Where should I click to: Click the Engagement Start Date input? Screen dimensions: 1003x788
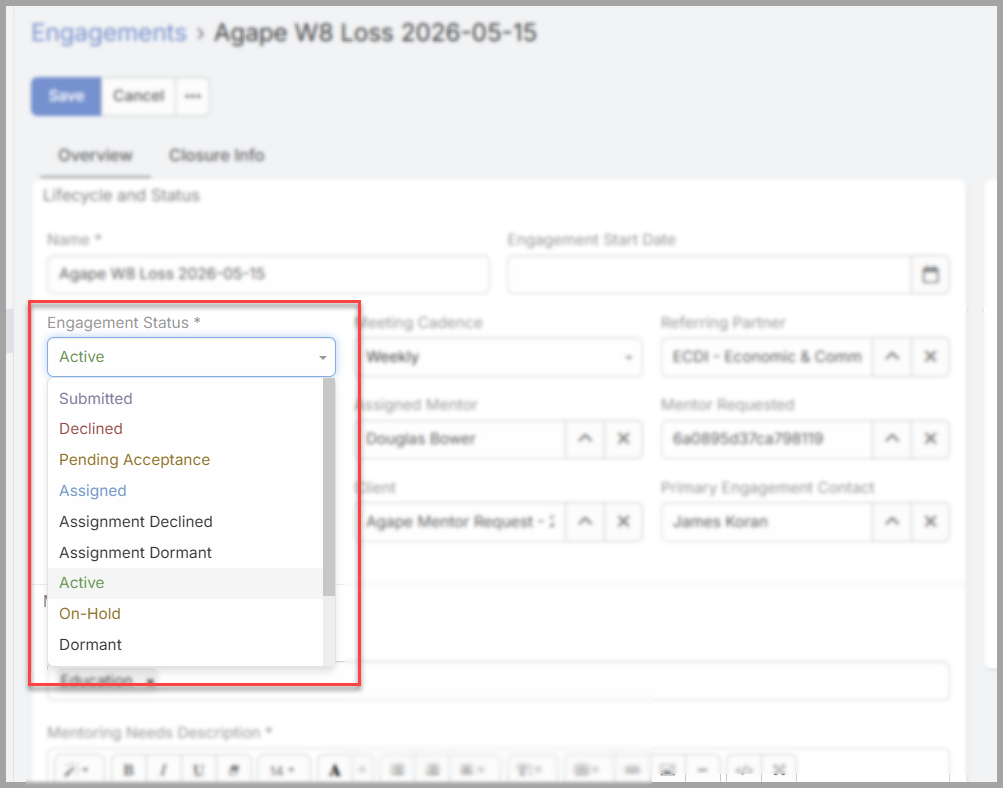coord(709,275)
